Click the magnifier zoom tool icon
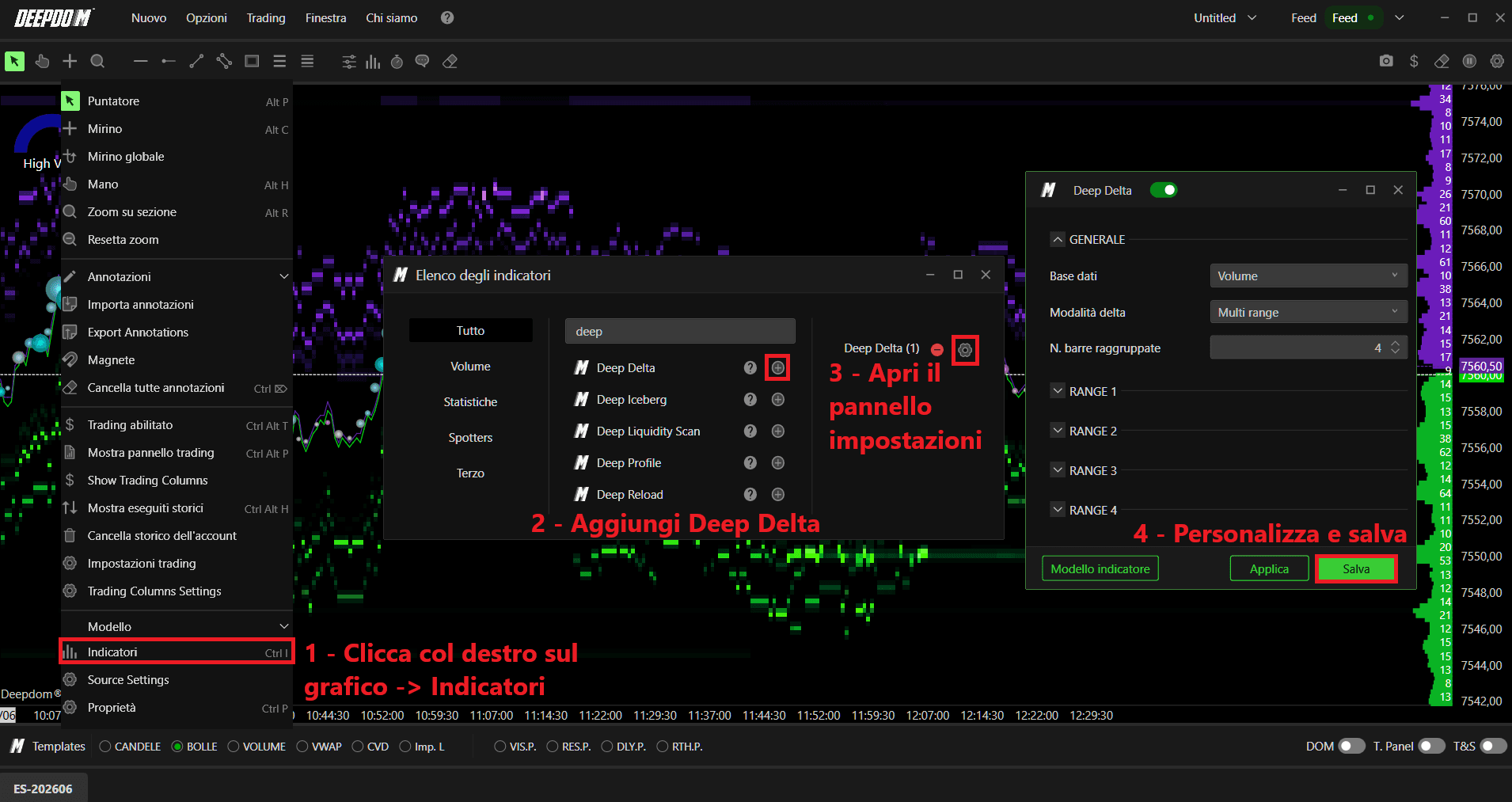Image resolution: width=1512 pixels, height=802 pixels. [x=97, y=61]
